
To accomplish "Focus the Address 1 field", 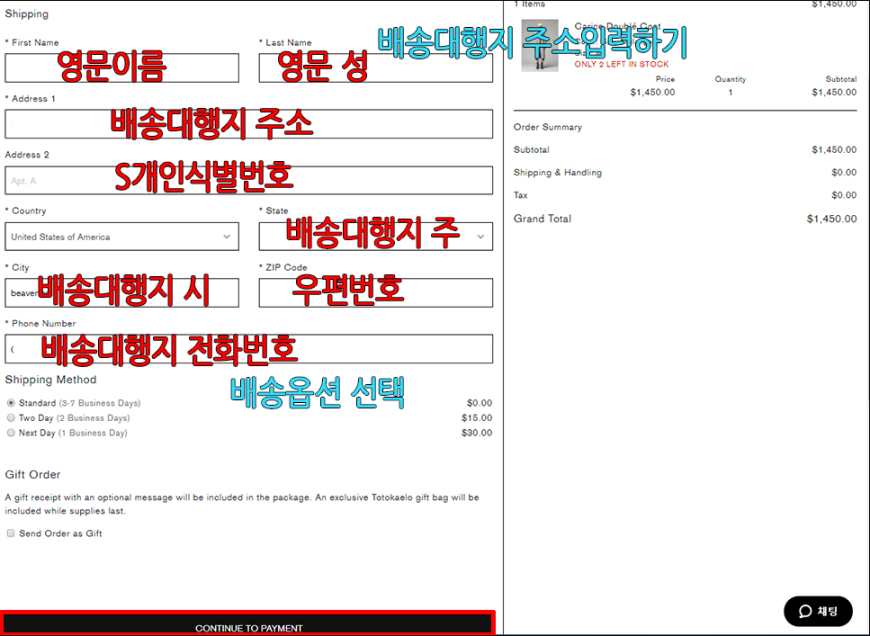I will click(x=249, y=124).
